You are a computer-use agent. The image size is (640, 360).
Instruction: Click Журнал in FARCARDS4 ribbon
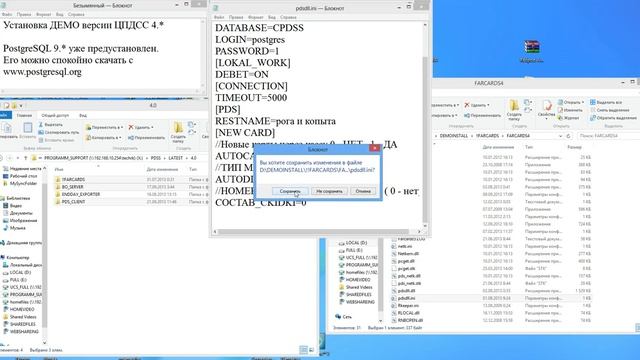569,118
